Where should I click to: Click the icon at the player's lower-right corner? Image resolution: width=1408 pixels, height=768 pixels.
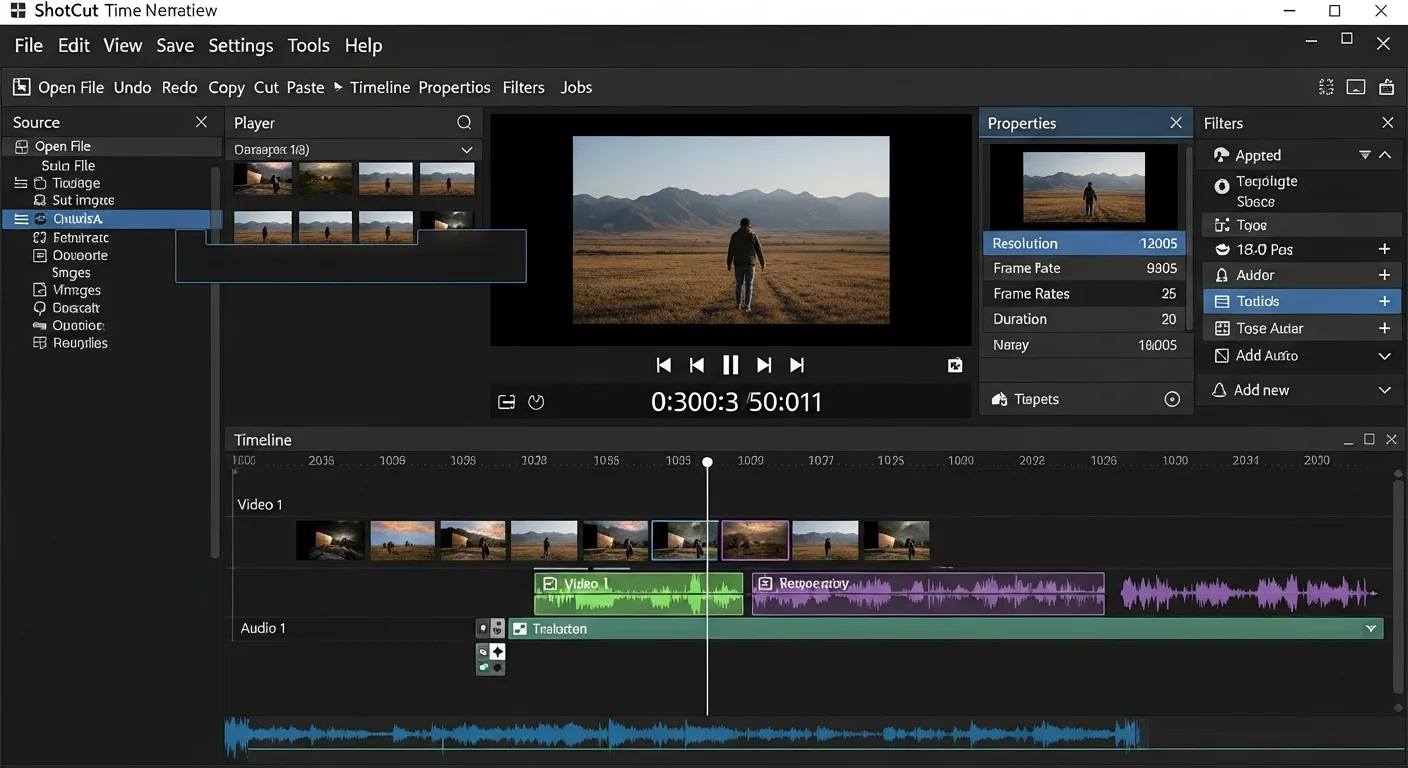coord(954,366)
